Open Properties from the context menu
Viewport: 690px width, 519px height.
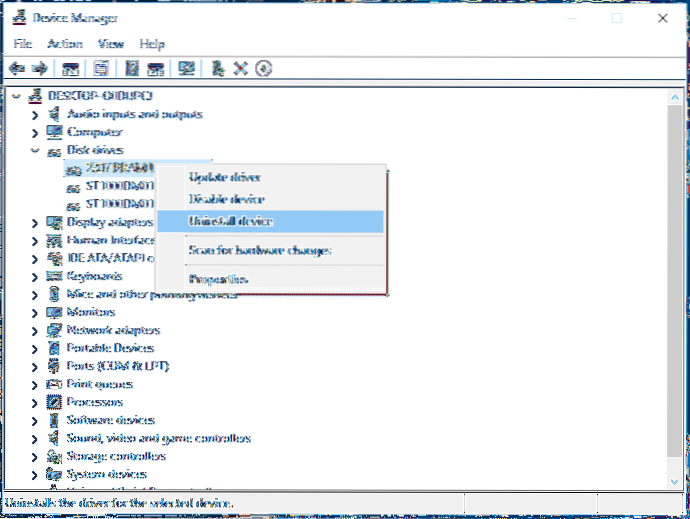tap(270, 279)
